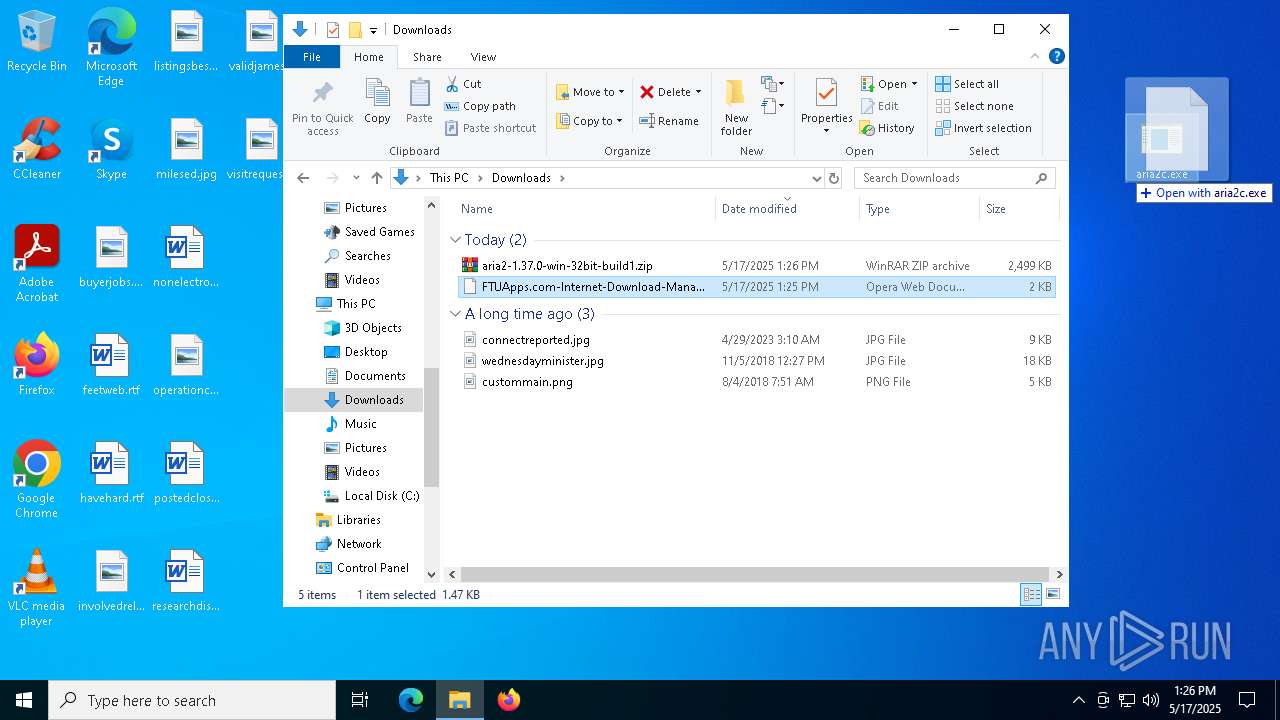Create a New folder

(736, 108)
